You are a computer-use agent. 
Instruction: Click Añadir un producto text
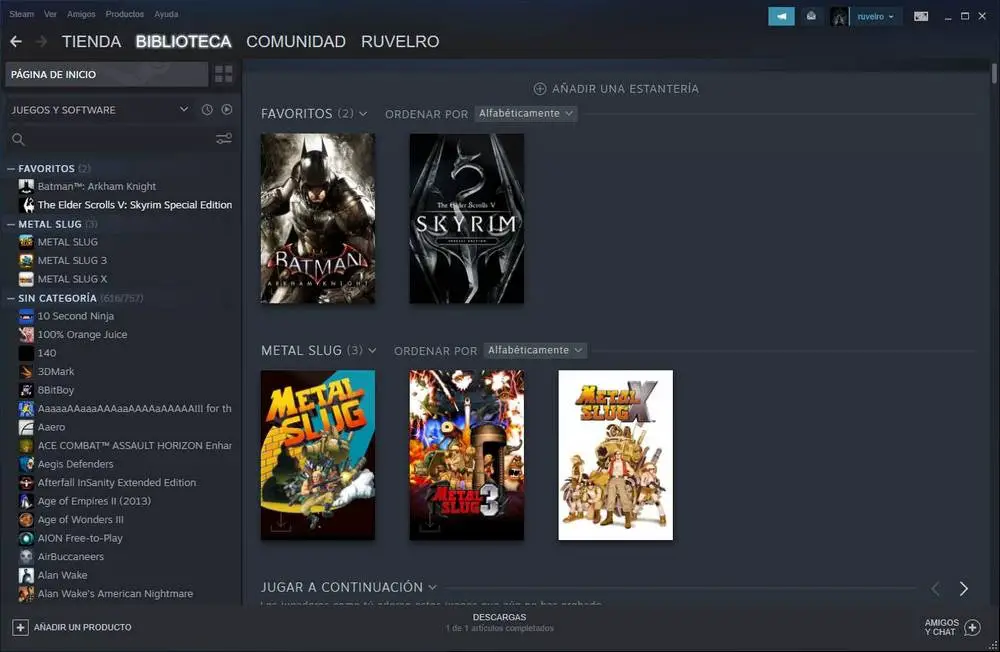pyautogui.click(x=83, y=627)
